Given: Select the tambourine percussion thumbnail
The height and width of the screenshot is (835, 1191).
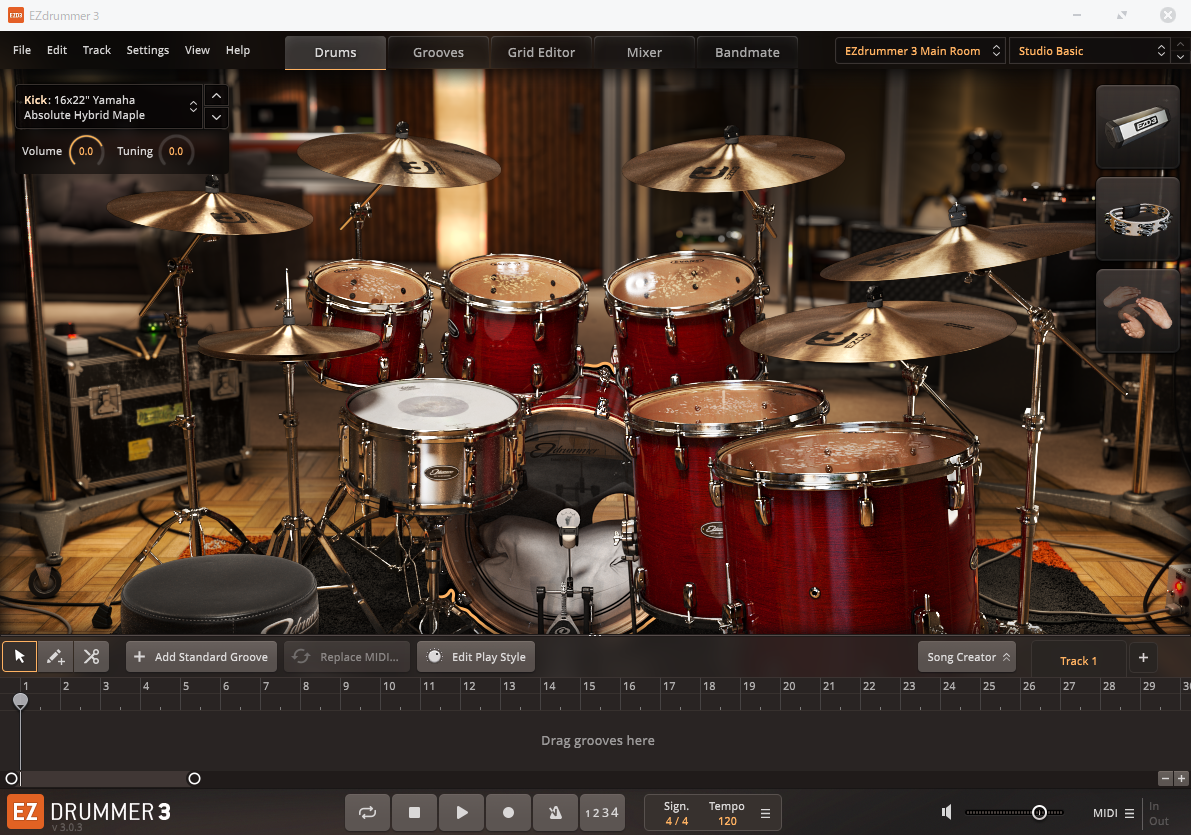Looking at the screenshot, I should coord(1137,219).
